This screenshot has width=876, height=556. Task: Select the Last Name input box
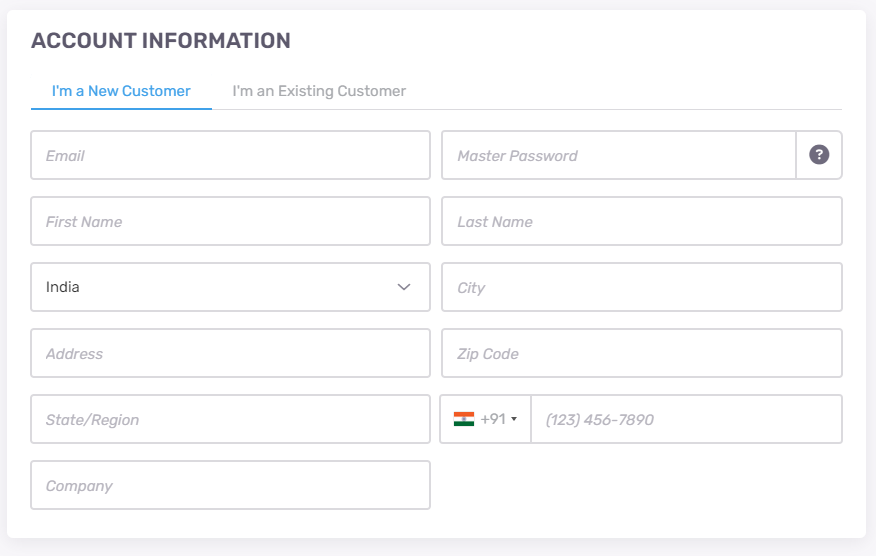pos(642,221)
